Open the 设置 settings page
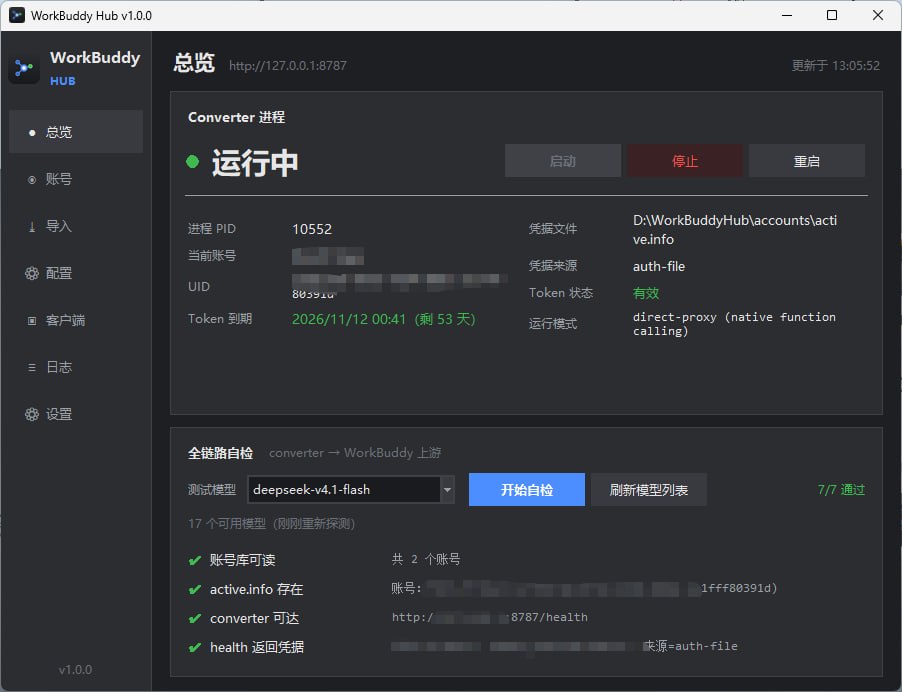This screenshot has height=692, width=902. coord(76,414)
